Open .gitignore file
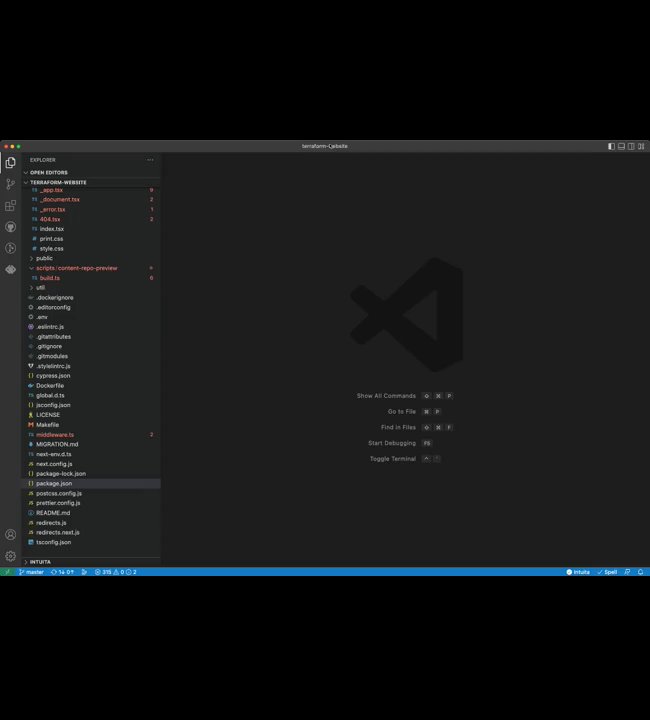Image resolution: width=650 pixels, height=720 pixels. click(91, 346)
